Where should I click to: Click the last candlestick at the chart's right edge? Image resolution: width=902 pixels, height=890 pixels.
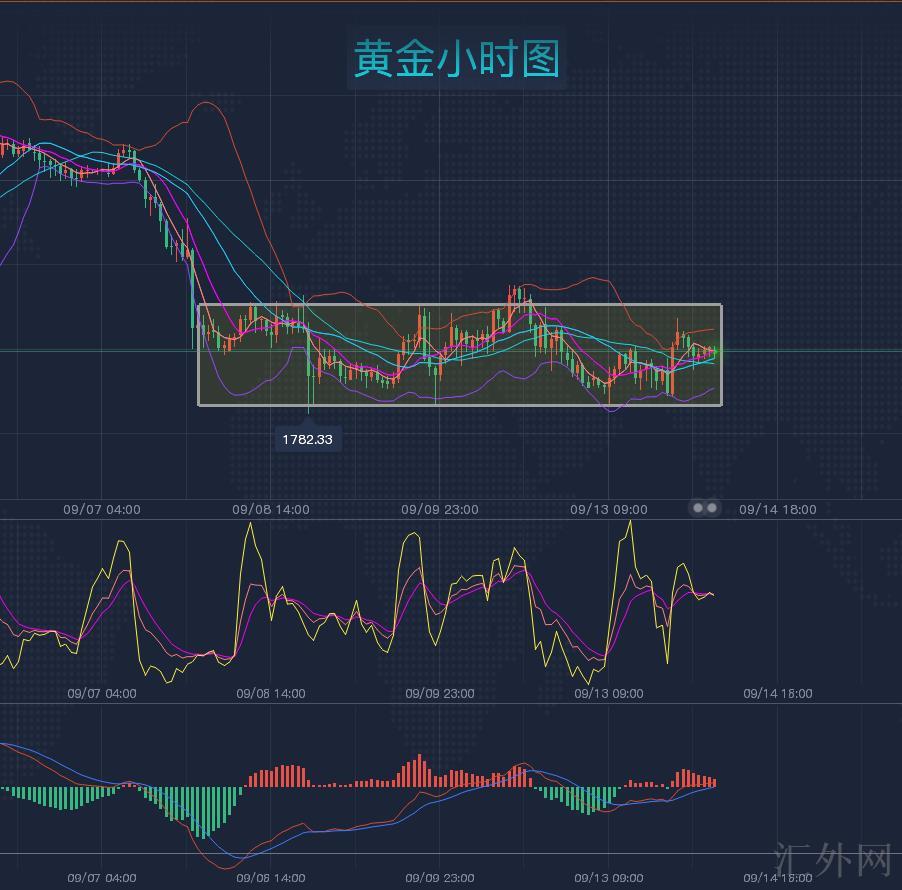point(714,351)
